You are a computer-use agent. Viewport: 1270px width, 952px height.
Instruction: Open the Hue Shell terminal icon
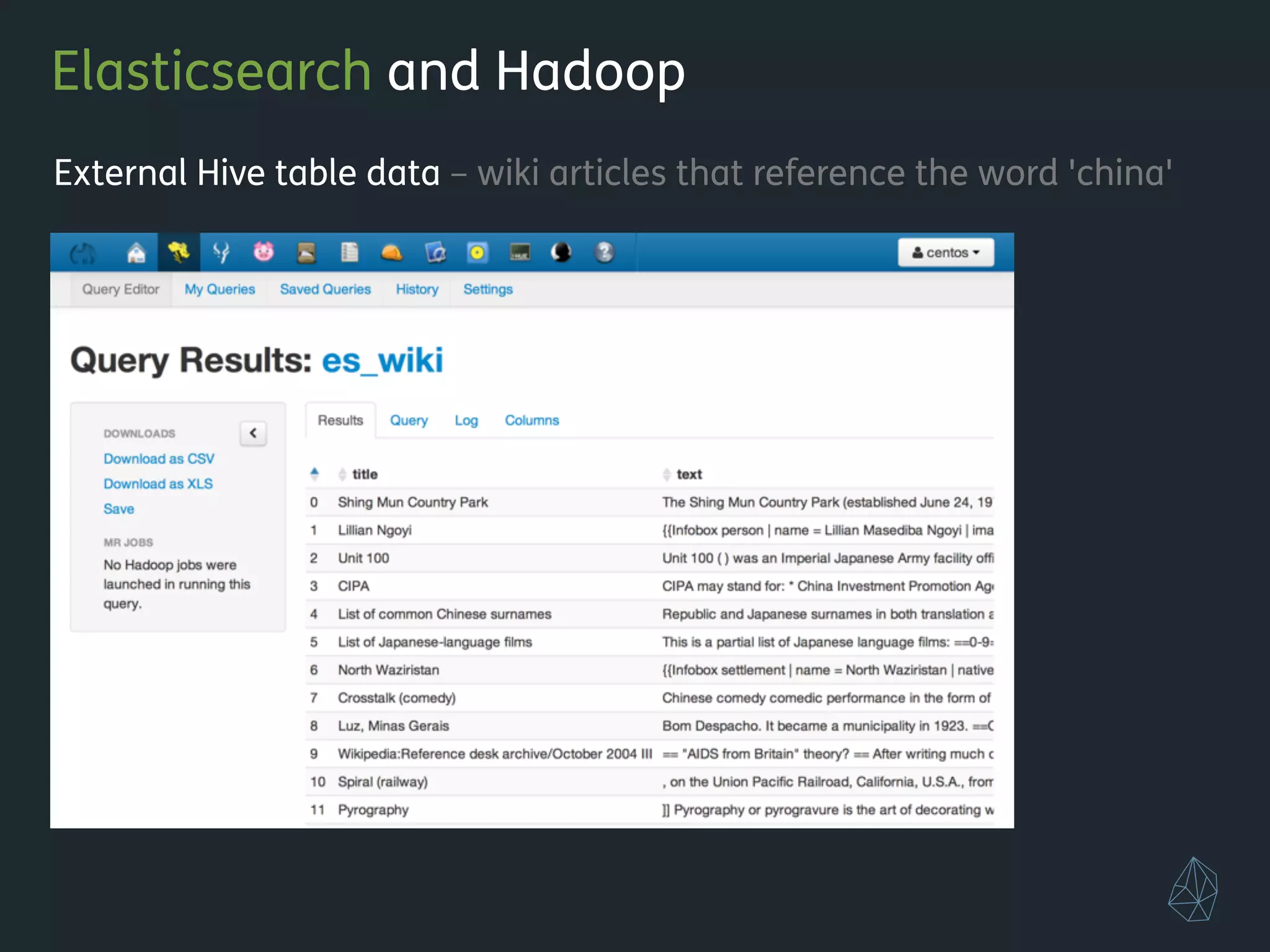coord(520,252)
